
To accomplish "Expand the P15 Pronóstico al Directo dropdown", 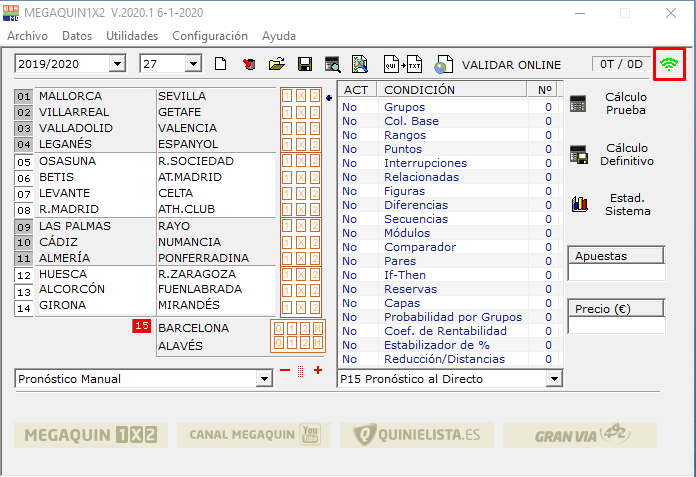I will click(554, 379).
